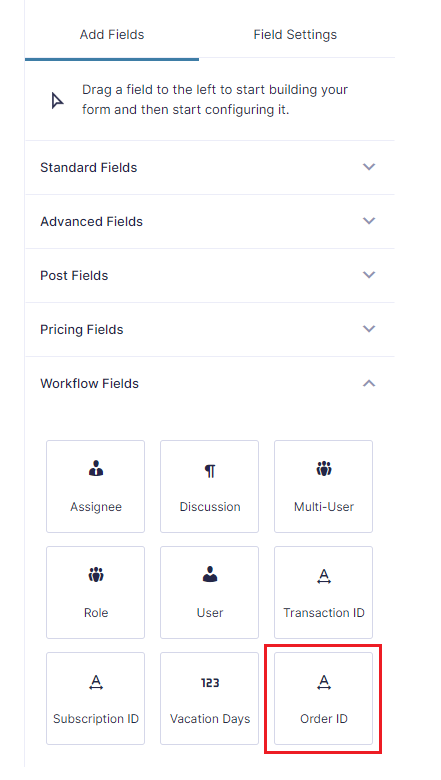The height and width of the screenshot is (780, 441).
Task: Open the Post Fields section
Action: [x=210, y=275]
